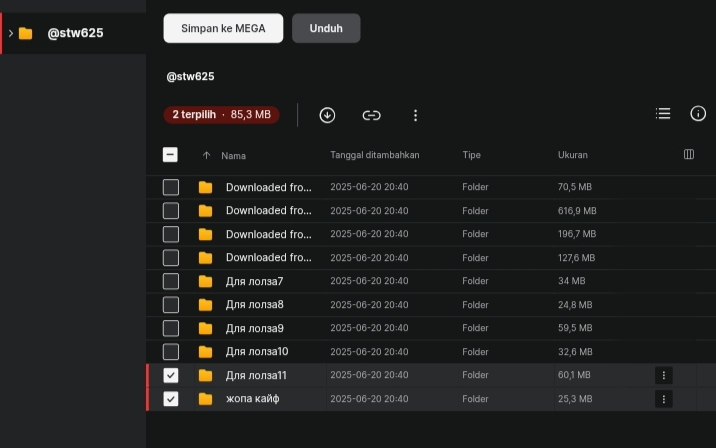Click the 24,8 MB size cell
This screenshot has width=716, height=448.
coord(575,305)
